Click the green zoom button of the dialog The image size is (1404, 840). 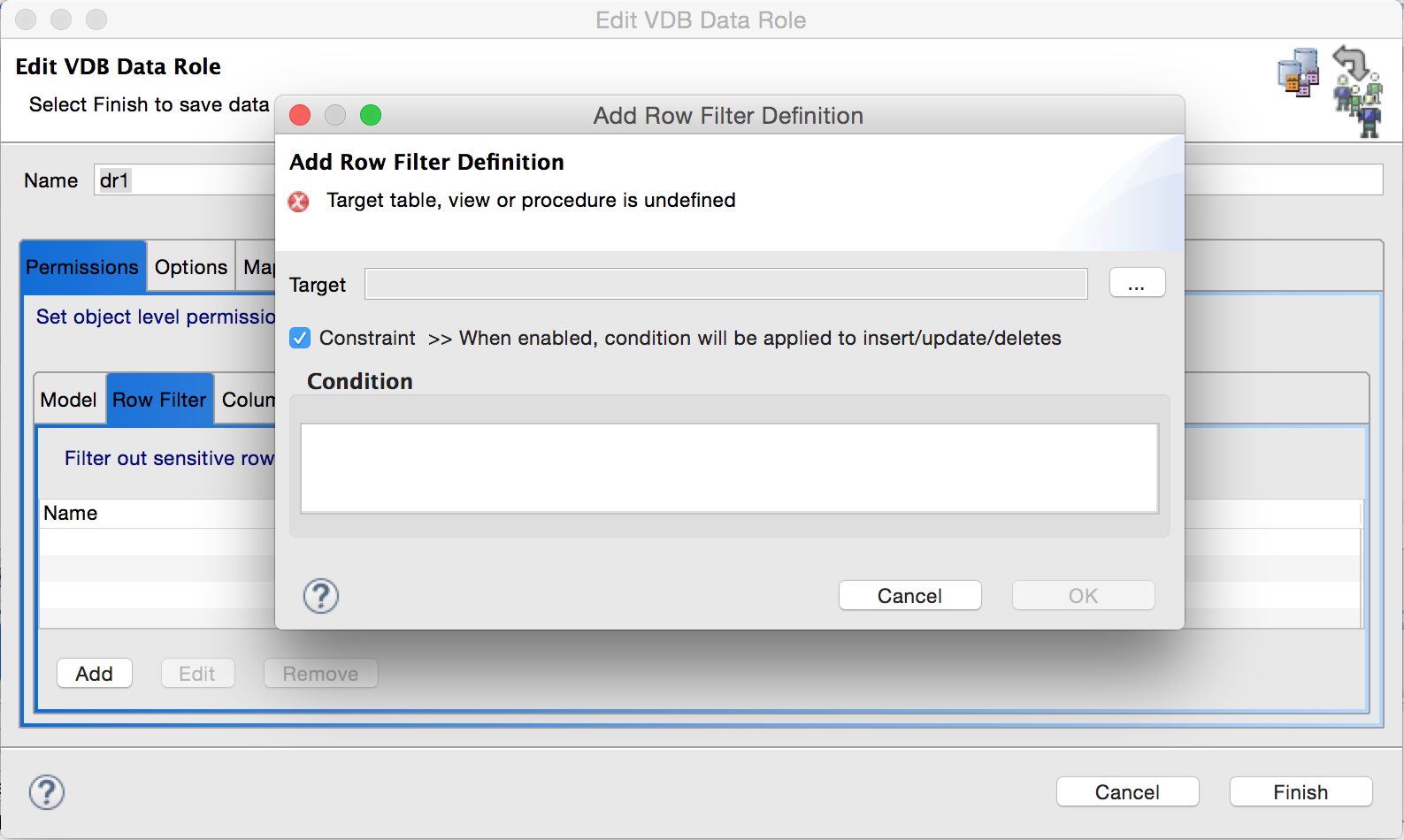point(371,115)
